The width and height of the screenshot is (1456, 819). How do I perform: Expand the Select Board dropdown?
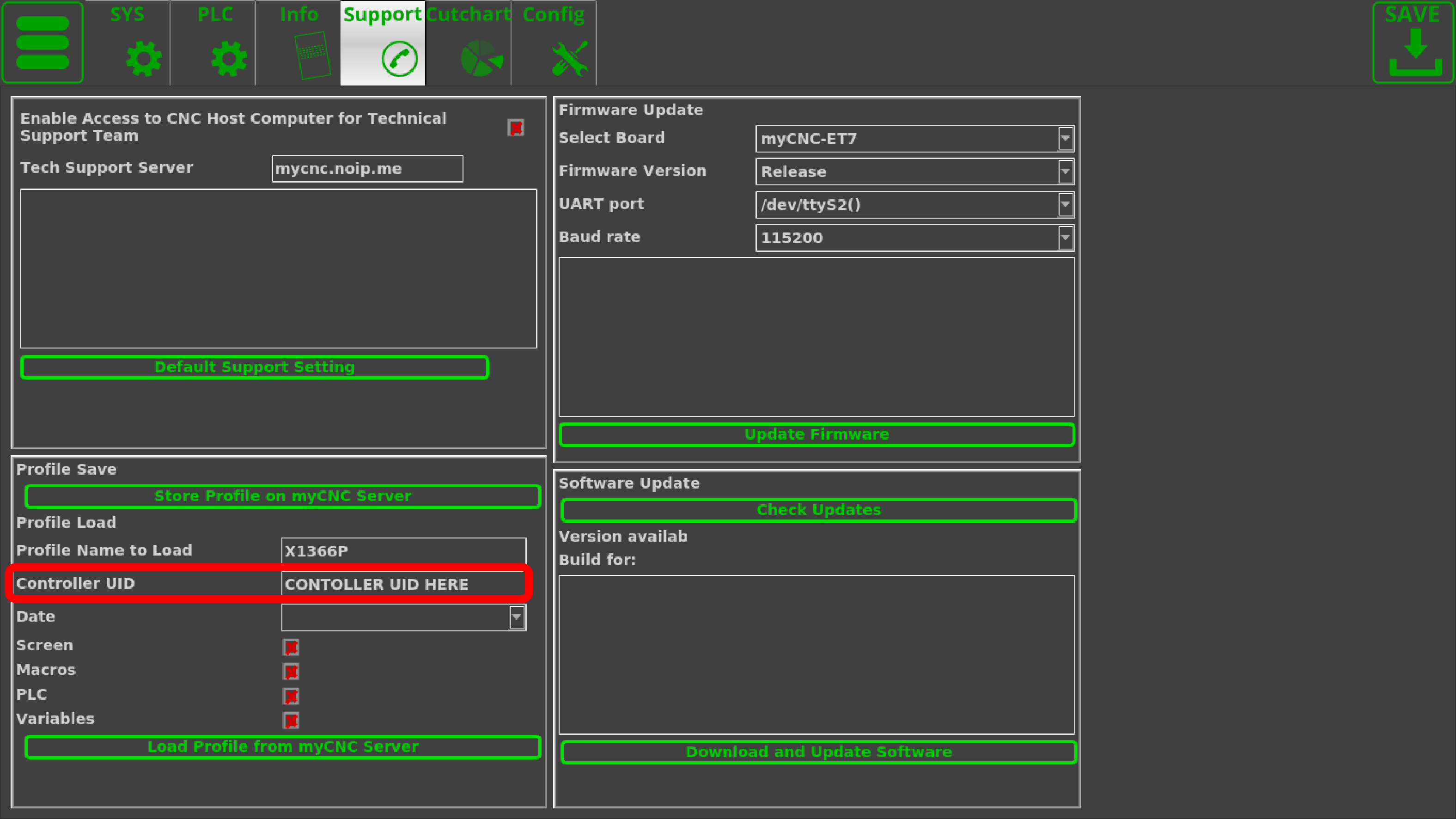(1065, 139)
